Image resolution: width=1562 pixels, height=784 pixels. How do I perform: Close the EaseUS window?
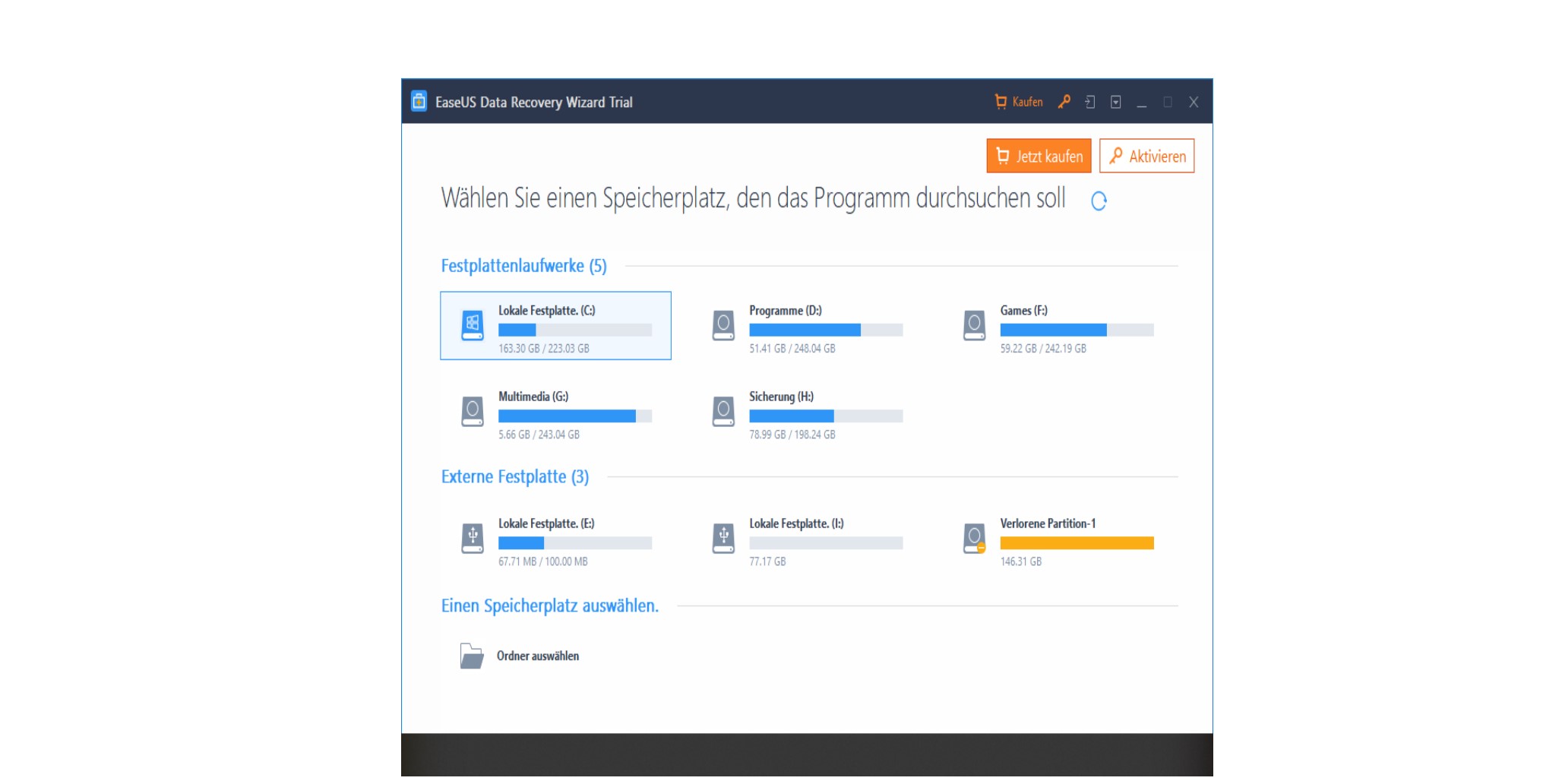[x=1194, y=102]
